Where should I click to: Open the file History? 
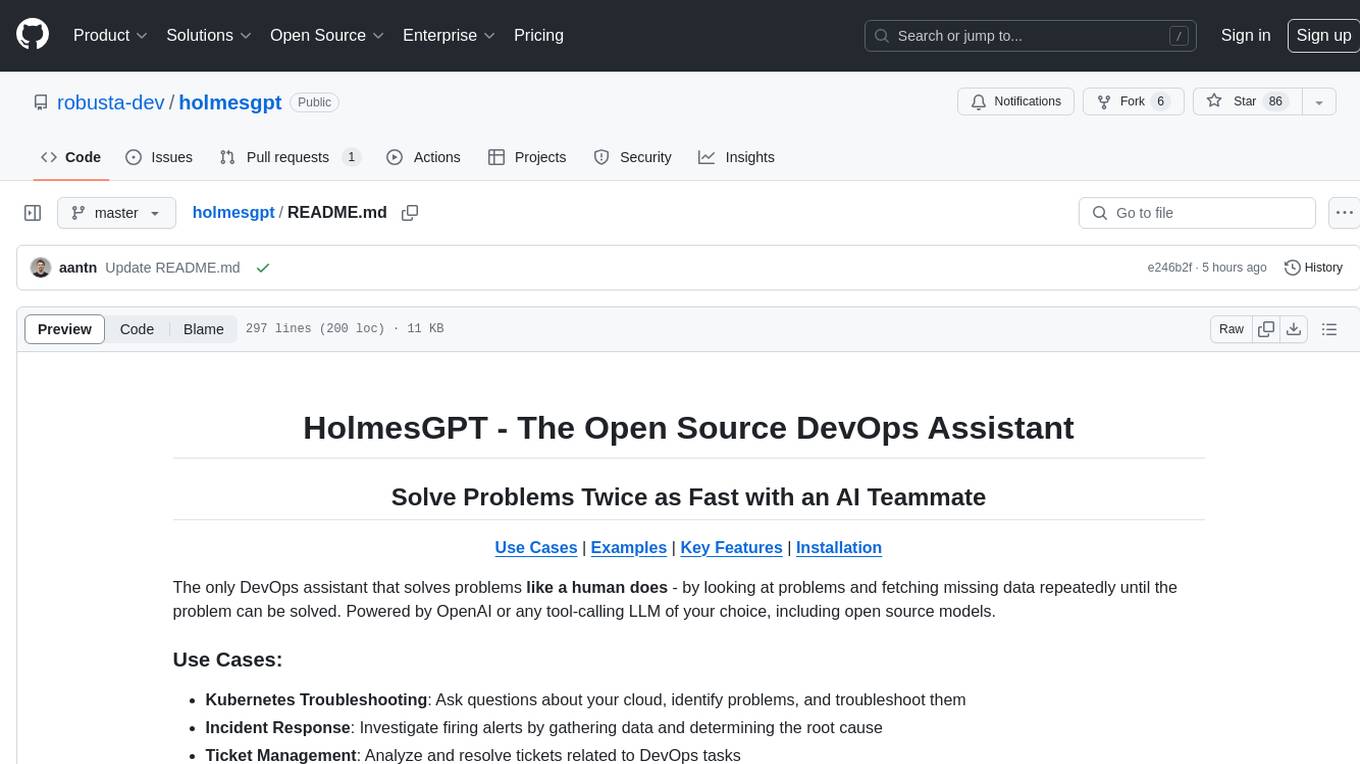(1313, 268)
